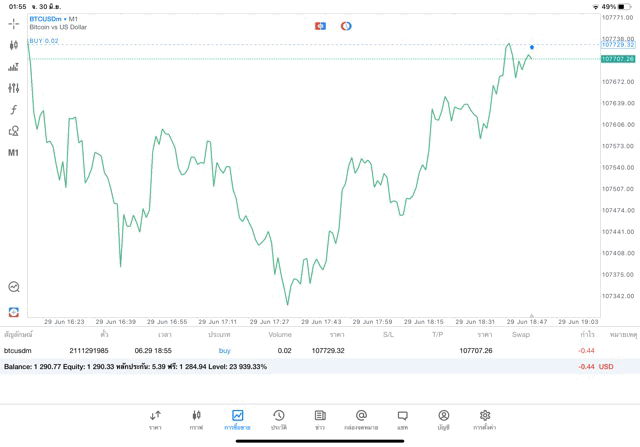The height and width of the screenshot is (447, 640).
Task: Tap the blue square button at top of chart
Action: [320, 25]
